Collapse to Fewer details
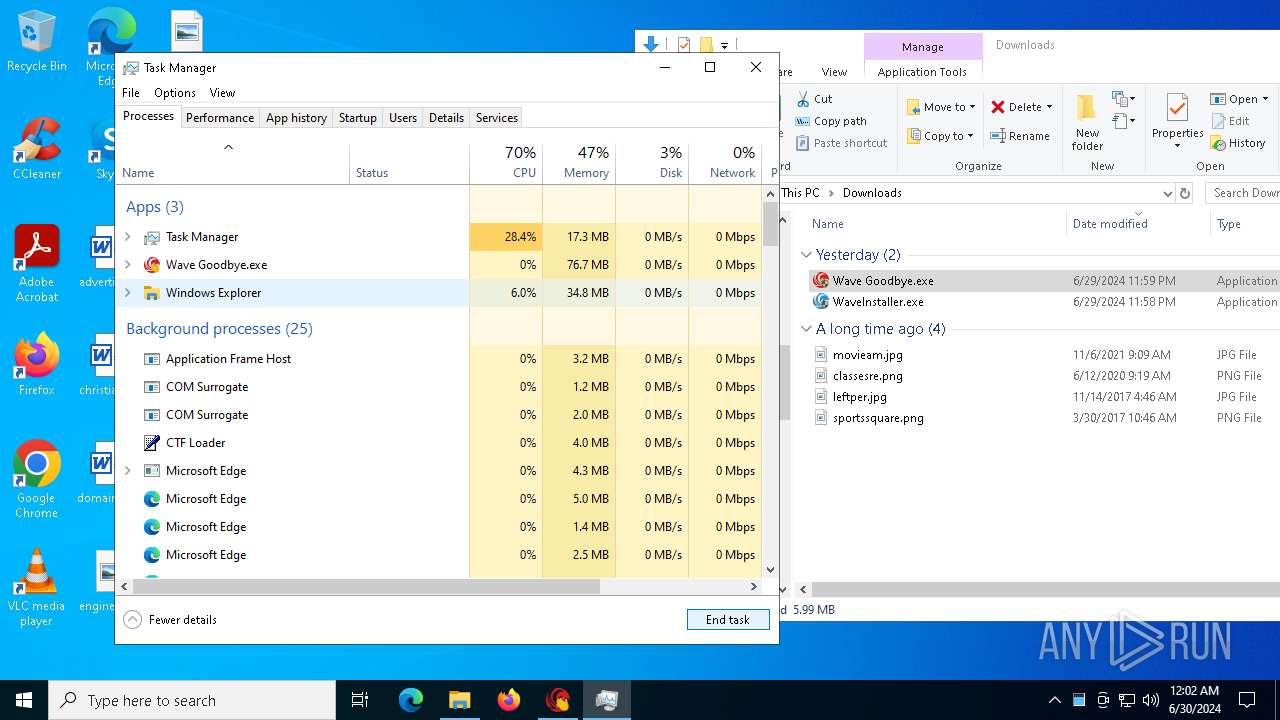This screenshot has height=720, width=1280. click(170, 620)
